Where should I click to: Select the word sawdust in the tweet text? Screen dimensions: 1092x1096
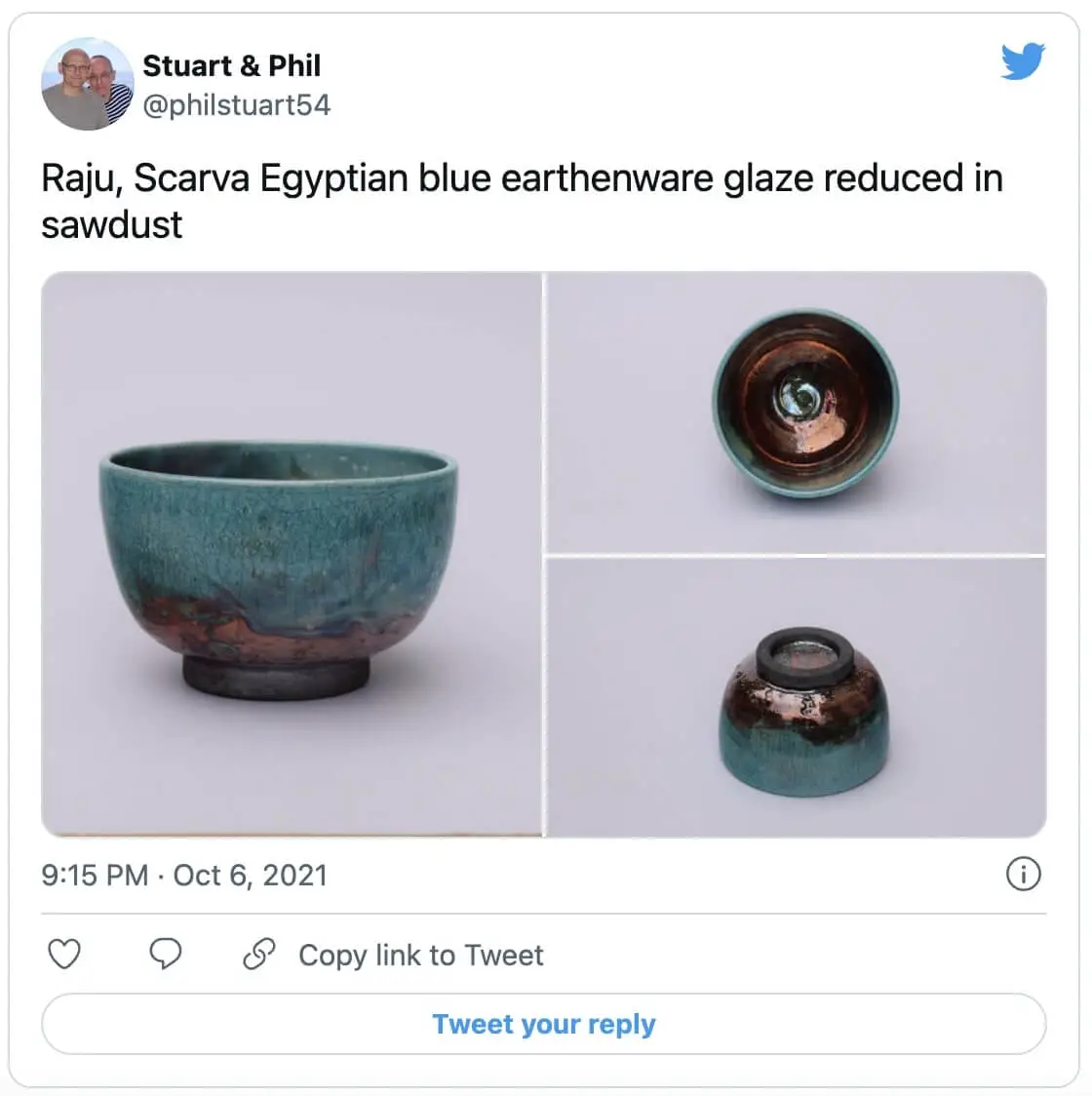click(x=113, y=222)
